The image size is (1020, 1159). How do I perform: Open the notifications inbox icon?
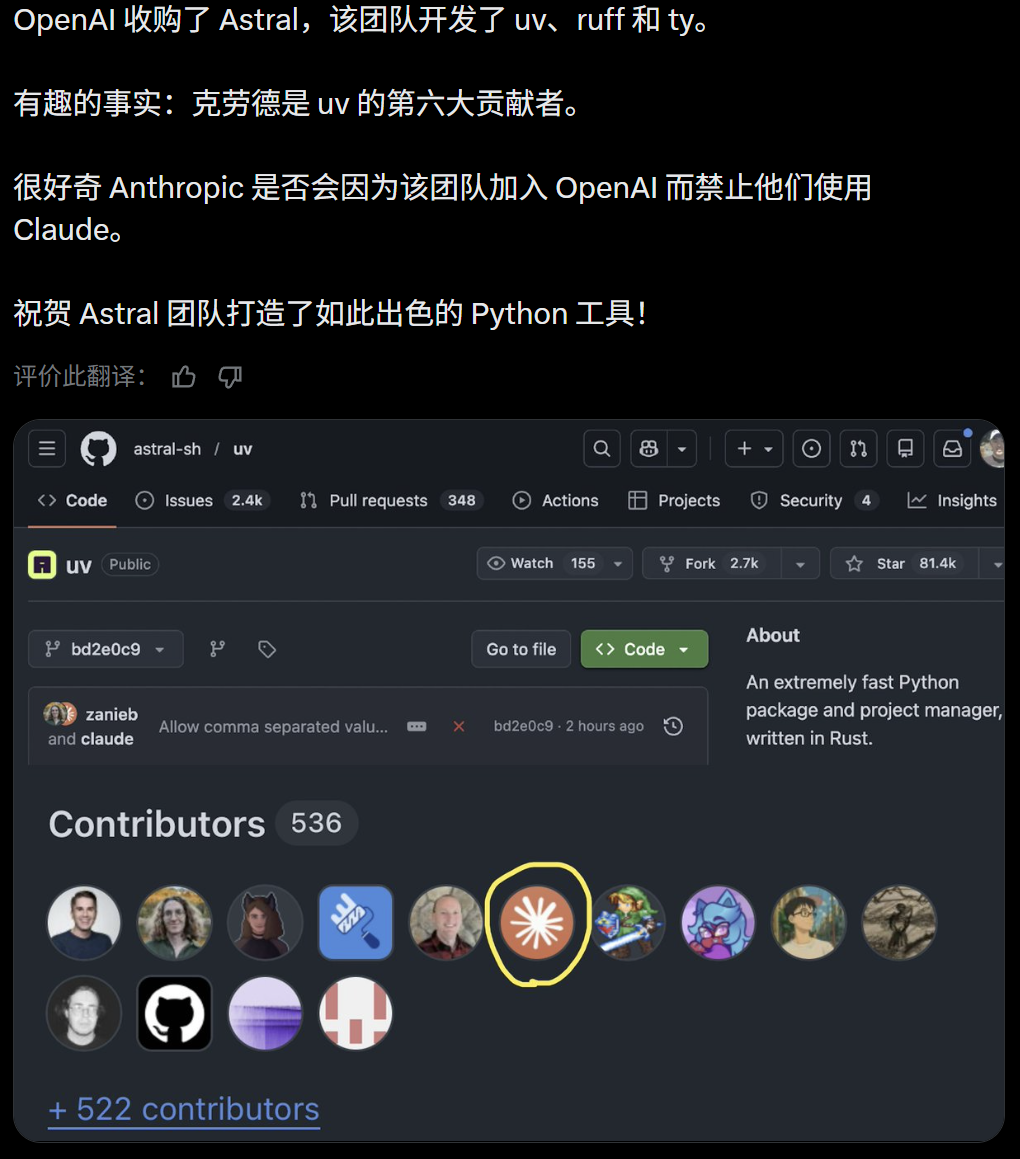coord(953,449)
